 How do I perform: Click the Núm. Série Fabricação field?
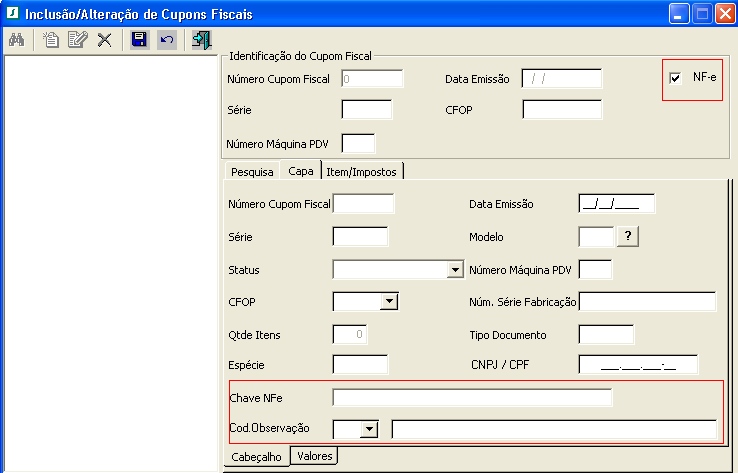click(648, 302)
